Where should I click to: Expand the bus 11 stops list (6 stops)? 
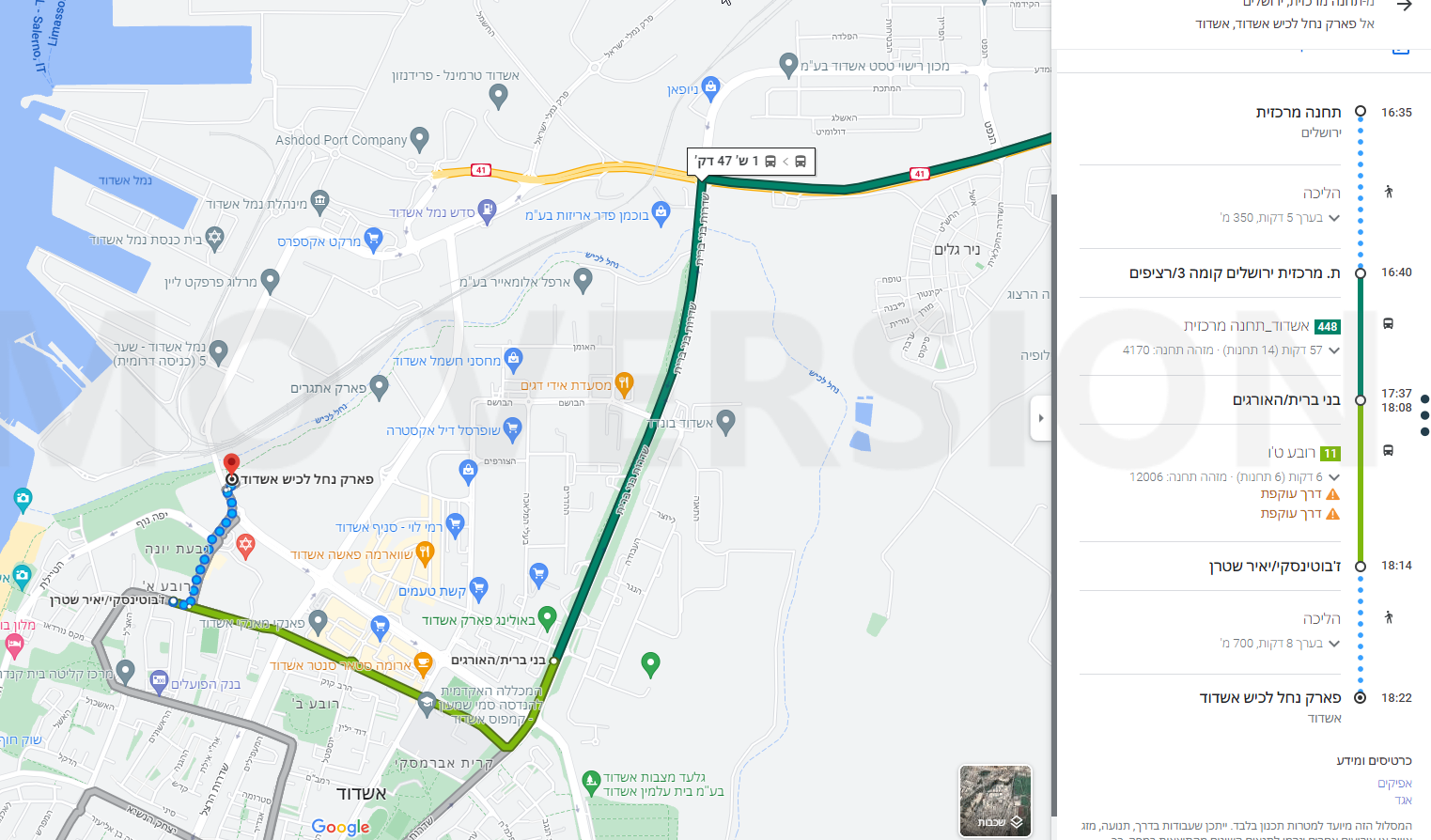[1334, 477]
